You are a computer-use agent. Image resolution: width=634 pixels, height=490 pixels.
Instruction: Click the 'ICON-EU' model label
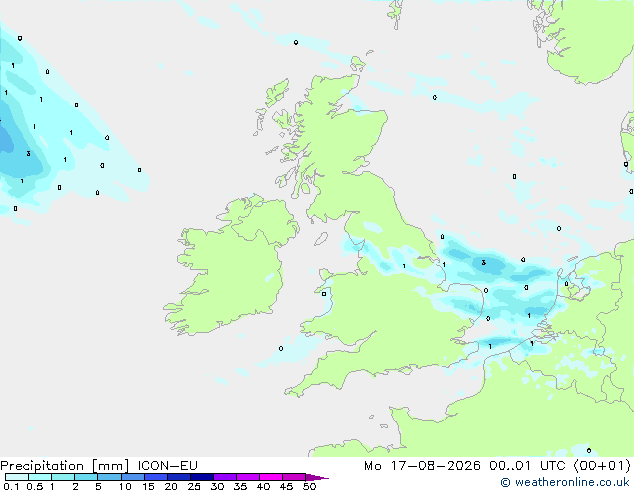(167, 466)
